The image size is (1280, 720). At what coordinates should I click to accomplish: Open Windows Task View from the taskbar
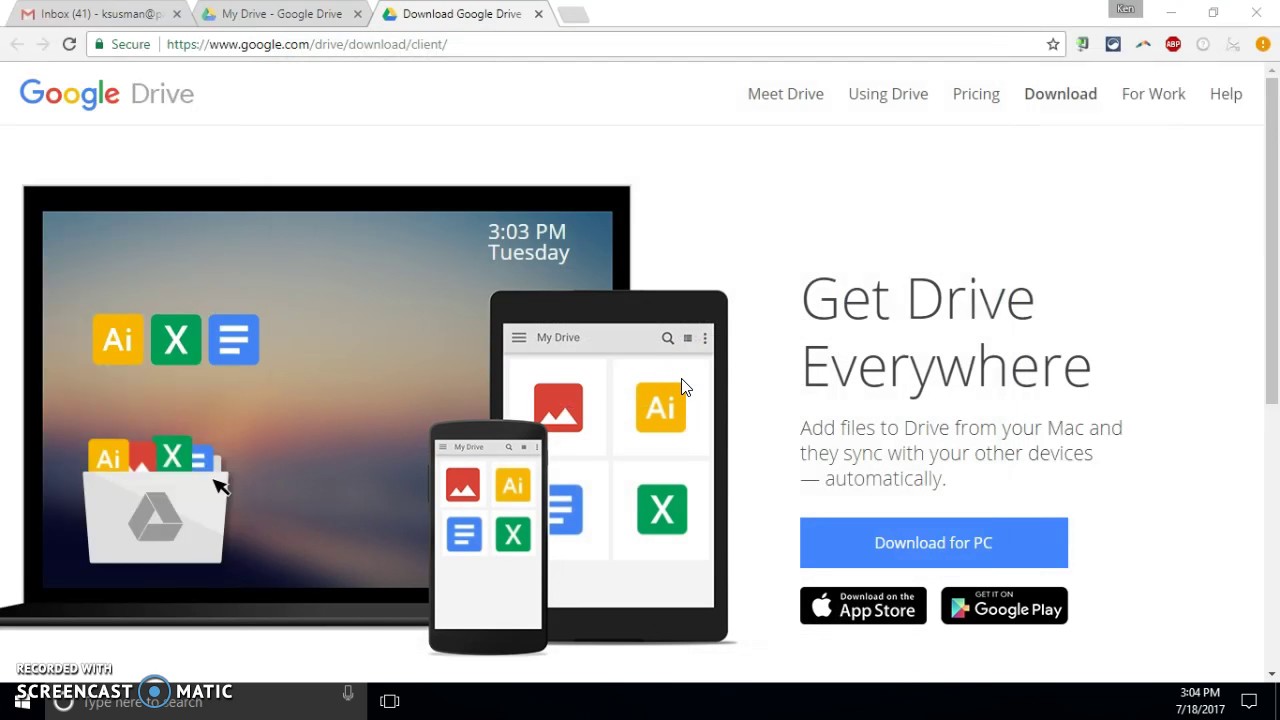(390, 701)
